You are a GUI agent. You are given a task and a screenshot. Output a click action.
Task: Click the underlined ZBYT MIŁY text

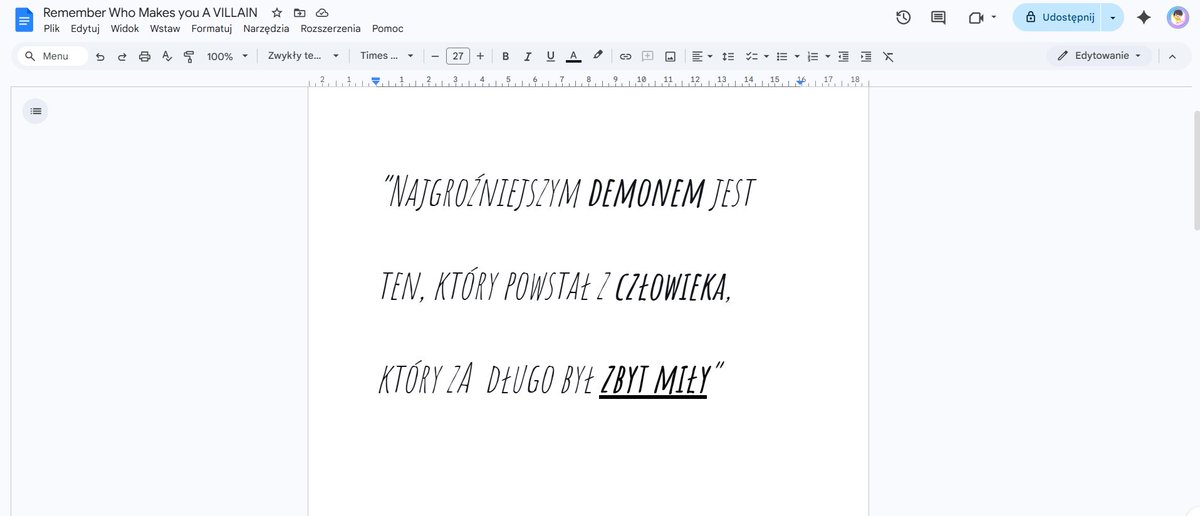click(653, 380)
